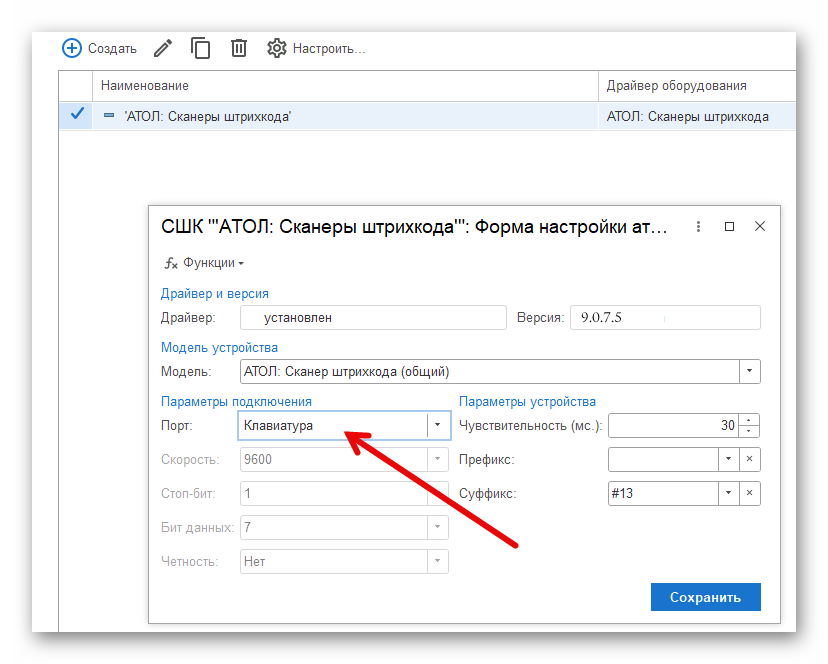
Task: Select the row 'АТОЛ: Сканеры штрихкода' name cell
Action: tap(345, 116)
